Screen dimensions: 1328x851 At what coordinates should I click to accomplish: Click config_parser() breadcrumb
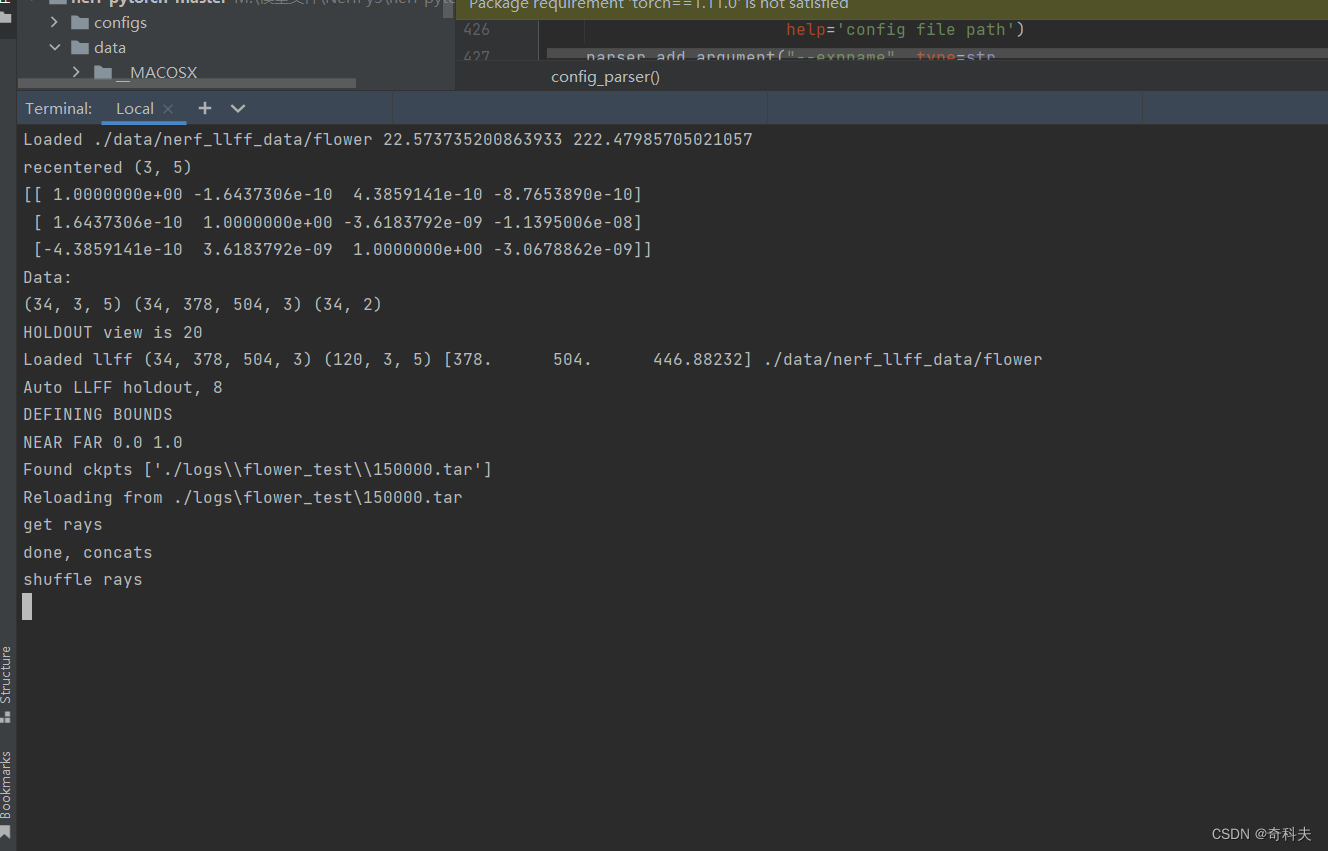click(x=605, y=77)
